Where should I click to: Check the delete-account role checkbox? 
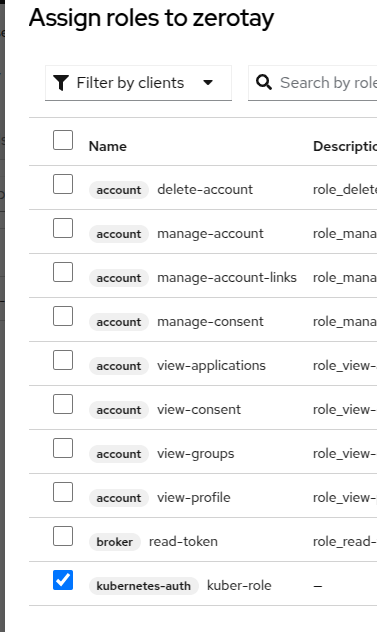coord(63,184)
